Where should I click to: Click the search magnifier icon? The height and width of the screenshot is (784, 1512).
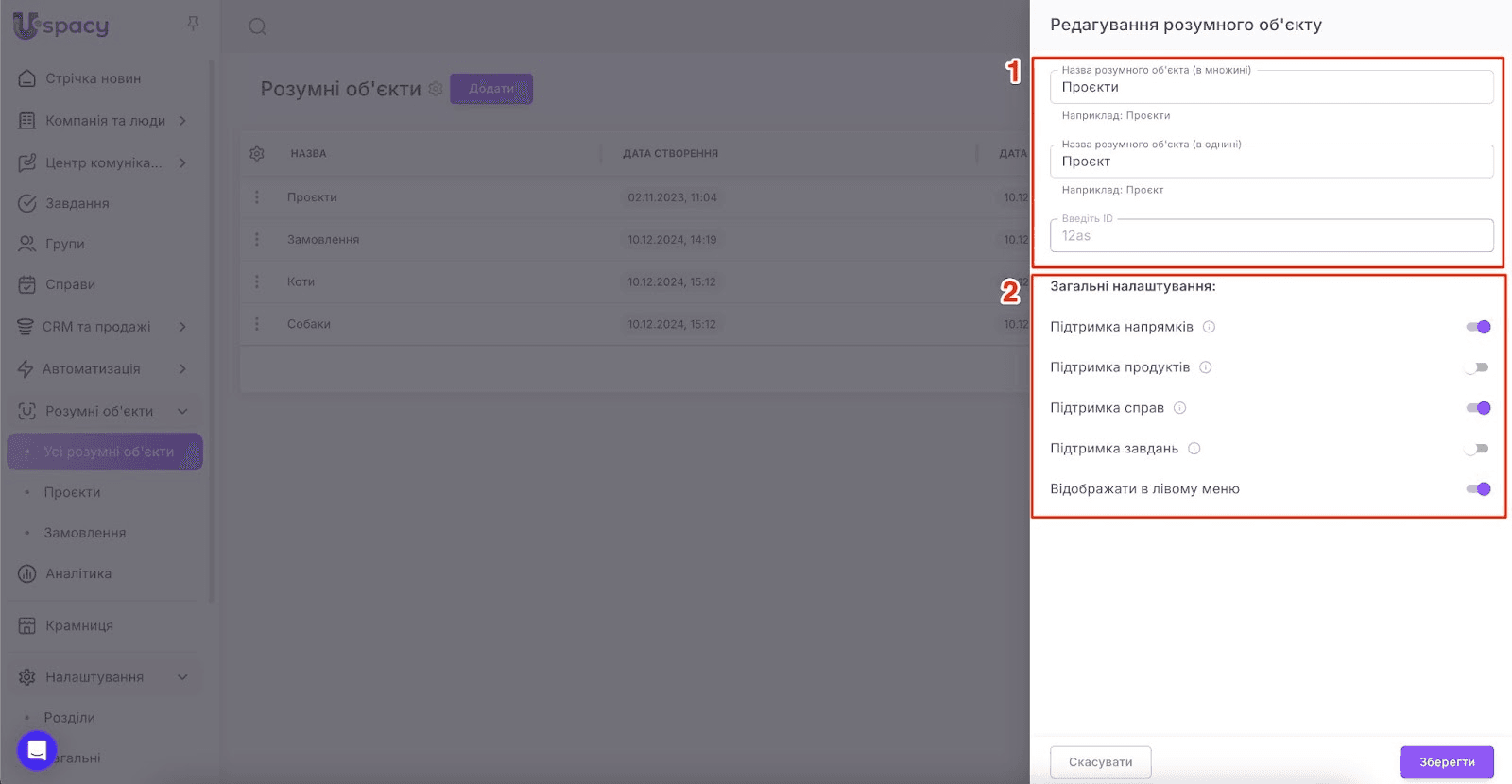pyautogui.click(x=257, y=26)
